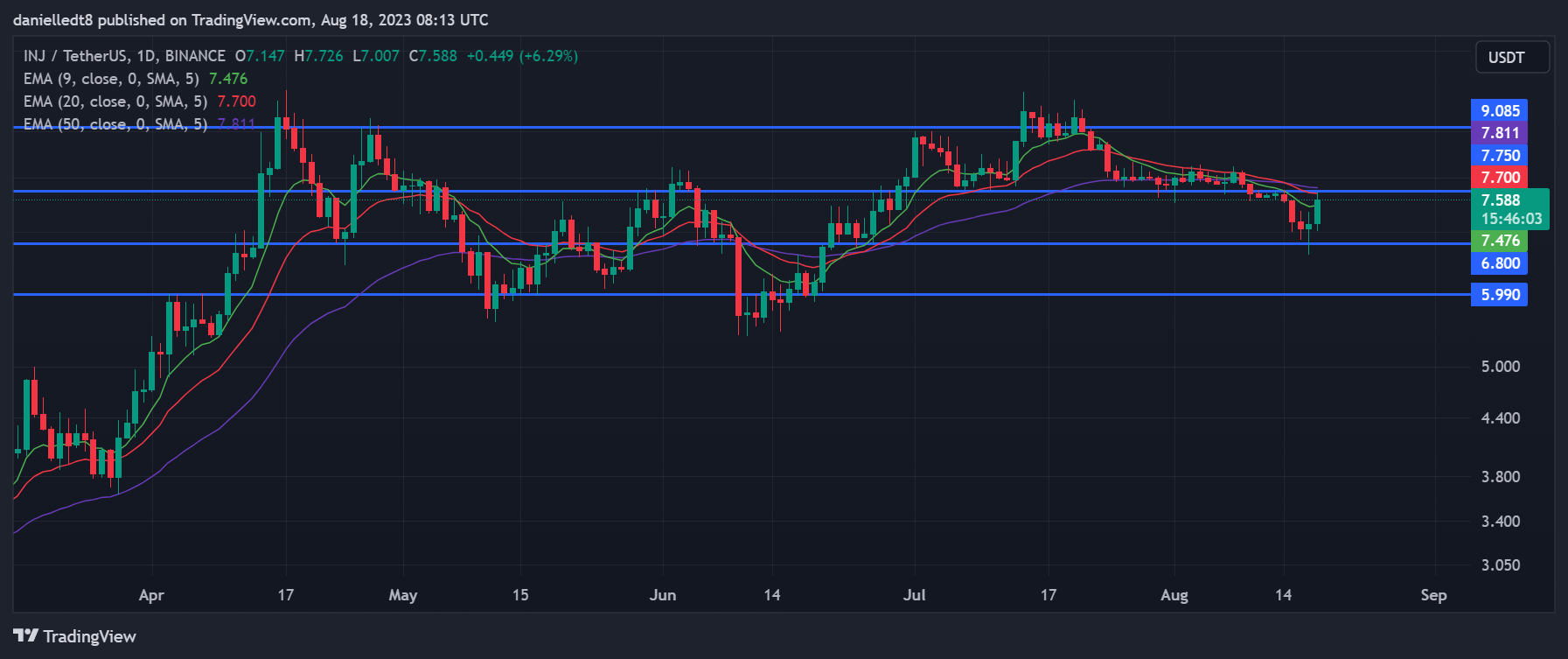
Task: Click the +0.449 (+6.29%) change value
Action: coord(522,56)
